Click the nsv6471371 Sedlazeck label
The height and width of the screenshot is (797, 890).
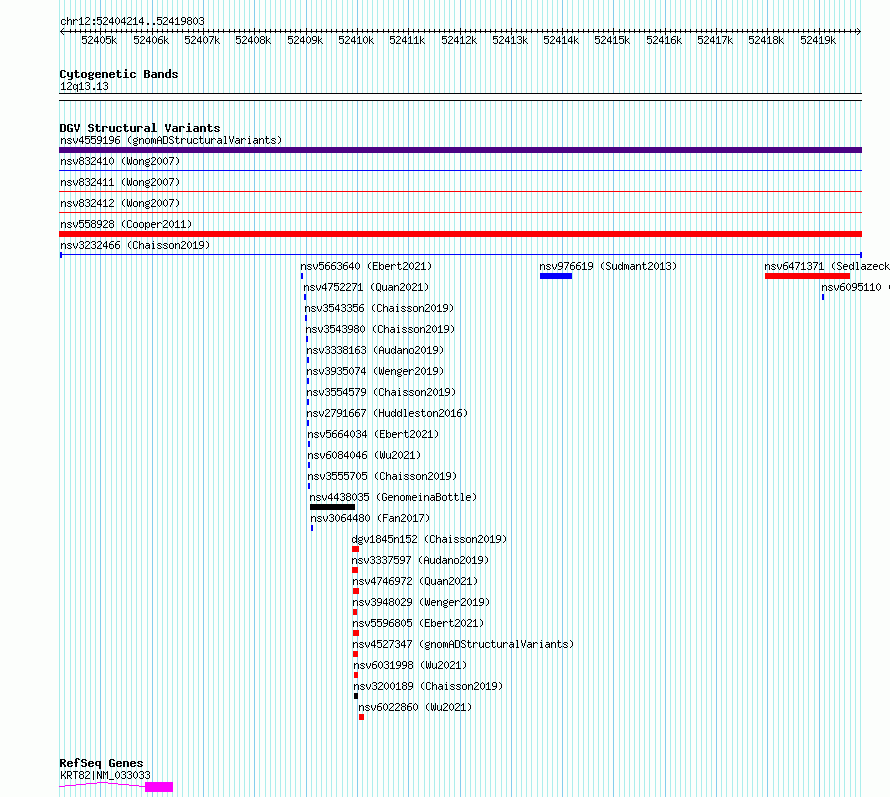click(826, 266)
